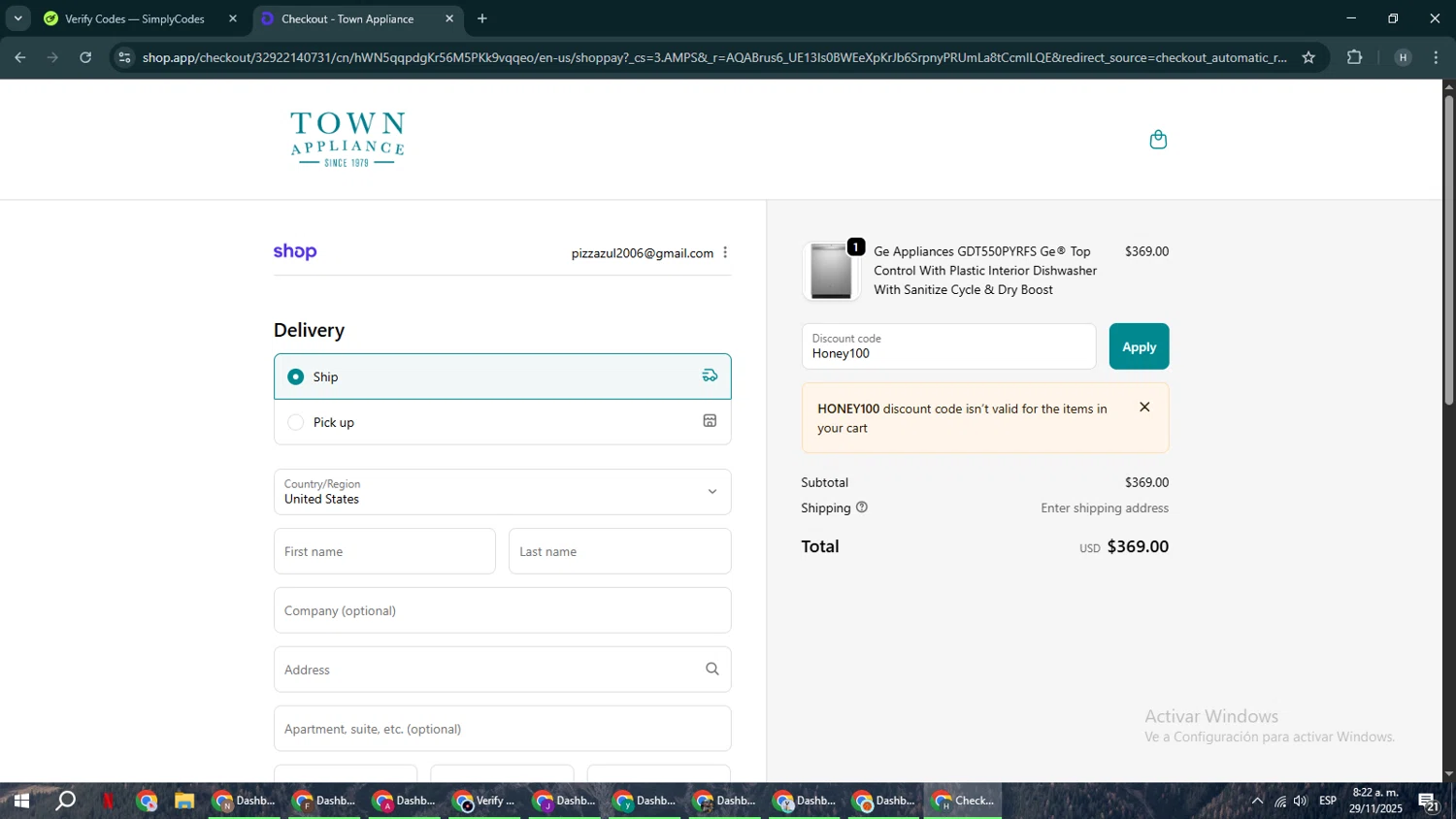1456x819 pixels.
Task: Go back to the previous page
Action: (x=20, y=57)
